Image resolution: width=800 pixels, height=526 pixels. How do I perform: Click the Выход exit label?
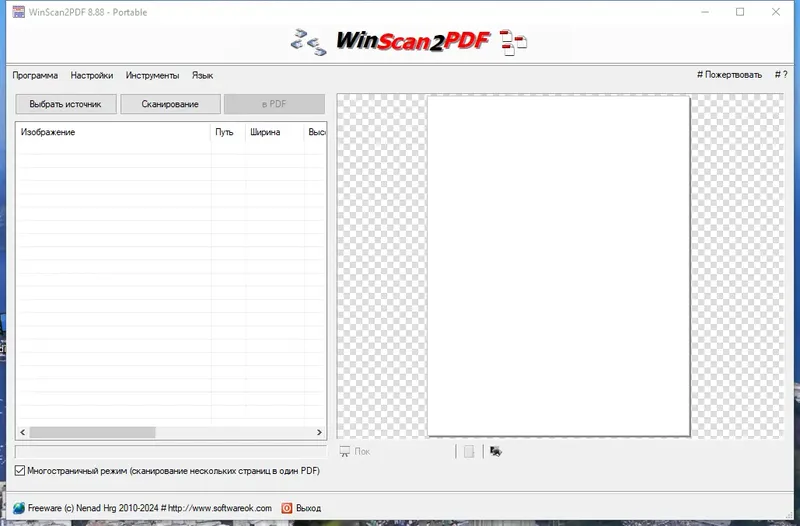pos(309,508)
